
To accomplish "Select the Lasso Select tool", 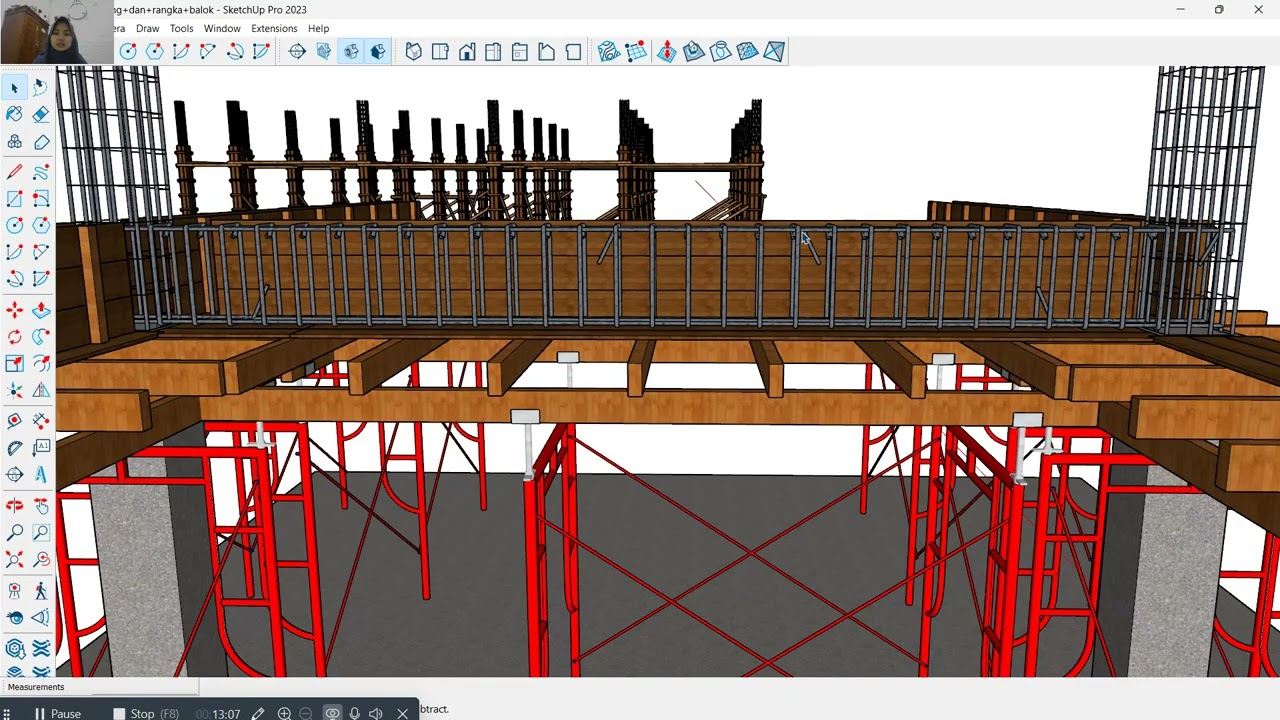I will pyautogui.click(x=41, y=88).
